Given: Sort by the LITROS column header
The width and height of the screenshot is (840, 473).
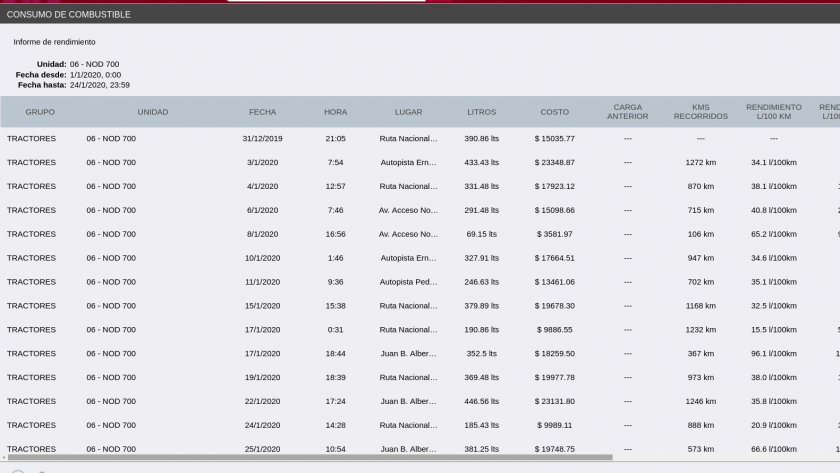Looking at the screenshot, I should pos(481,112).
